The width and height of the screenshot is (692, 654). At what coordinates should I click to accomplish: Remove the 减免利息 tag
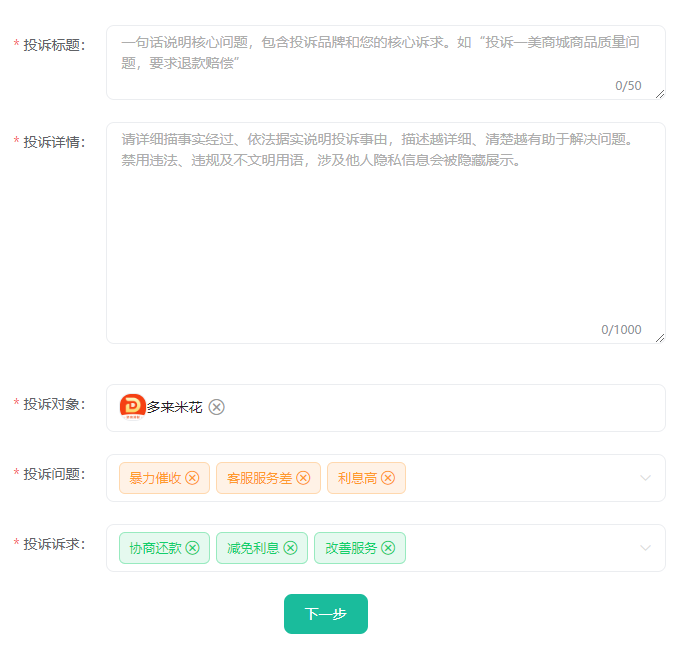tap(290, 548)
